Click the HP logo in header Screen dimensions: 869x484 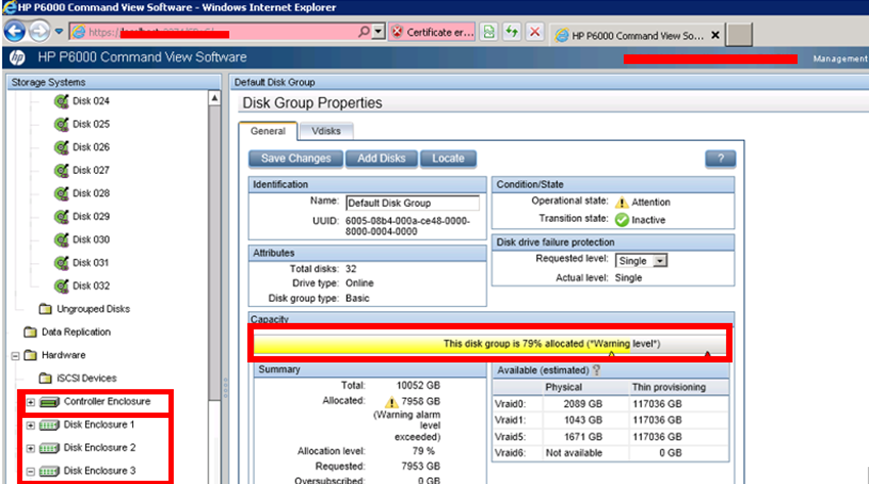[17, 58]
